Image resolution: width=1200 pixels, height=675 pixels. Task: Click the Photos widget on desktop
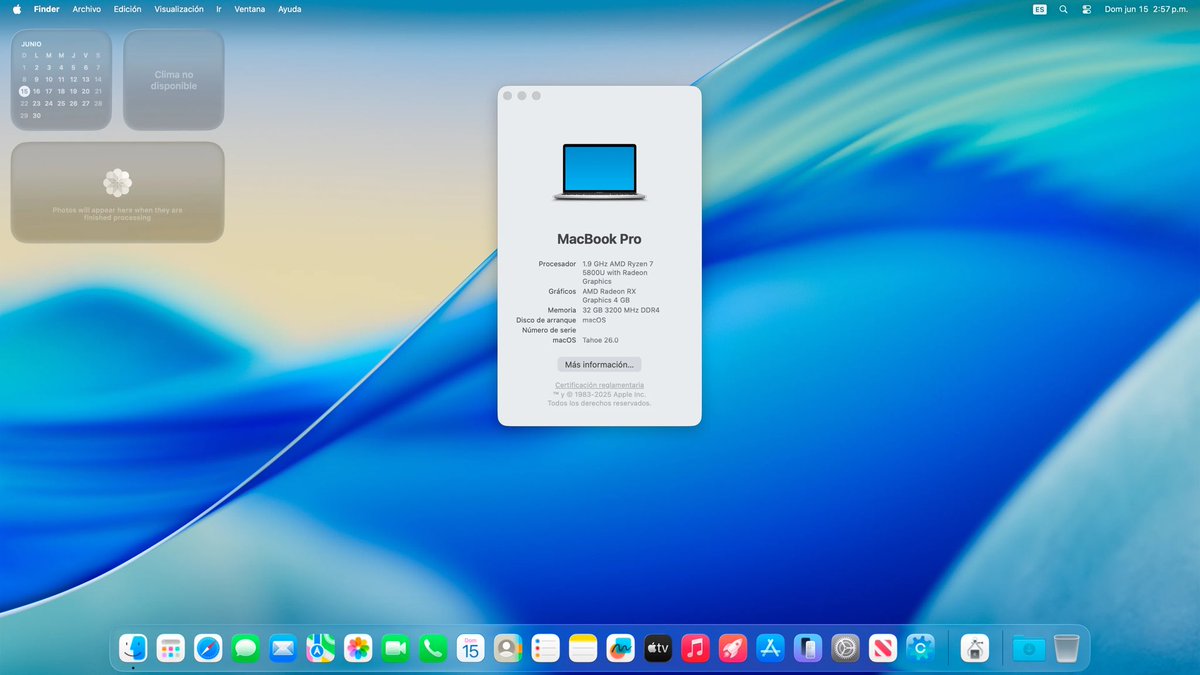[x=117, y=192]
